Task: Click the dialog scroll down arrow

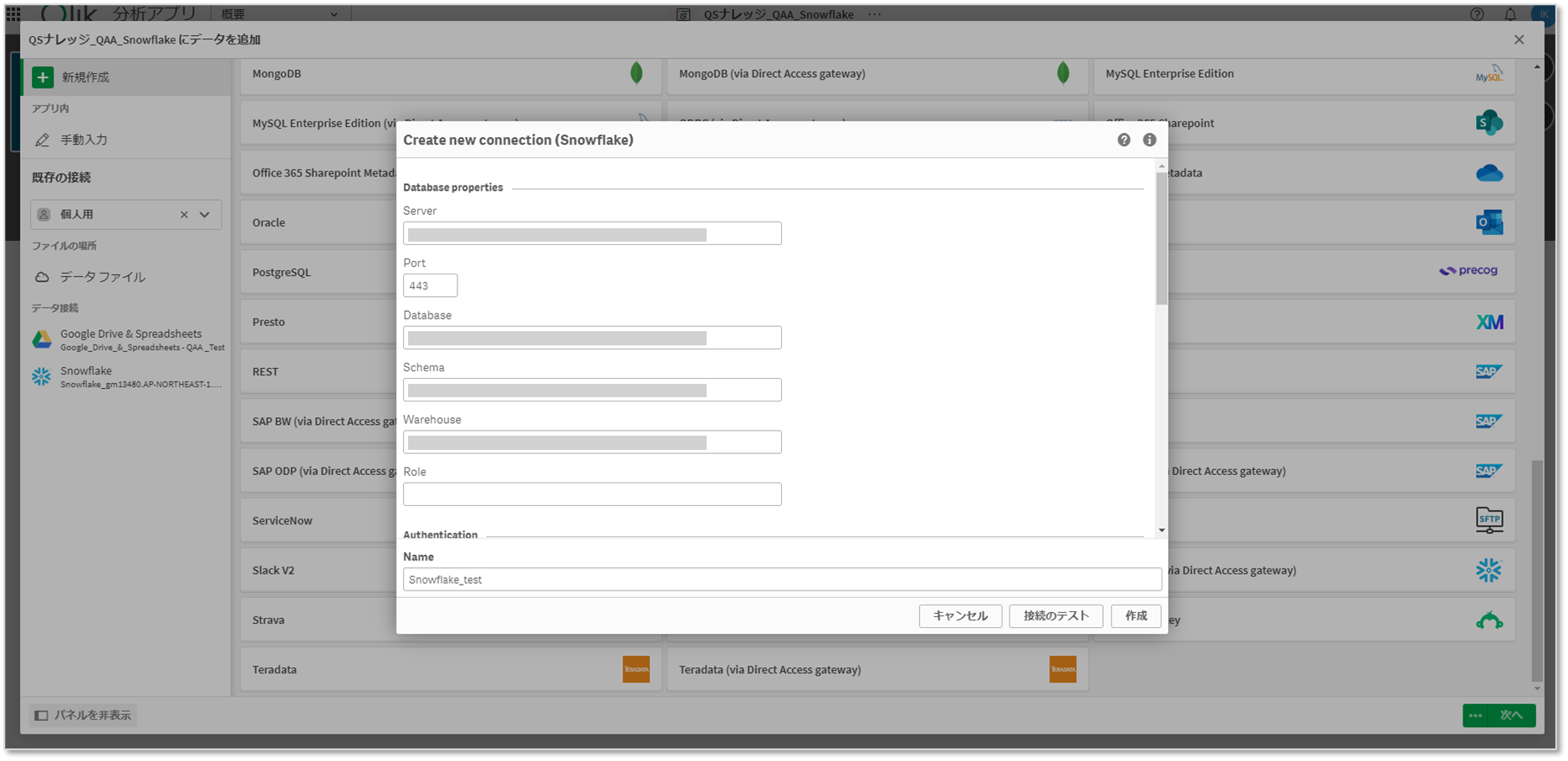Action: (x=1162, y=530)
